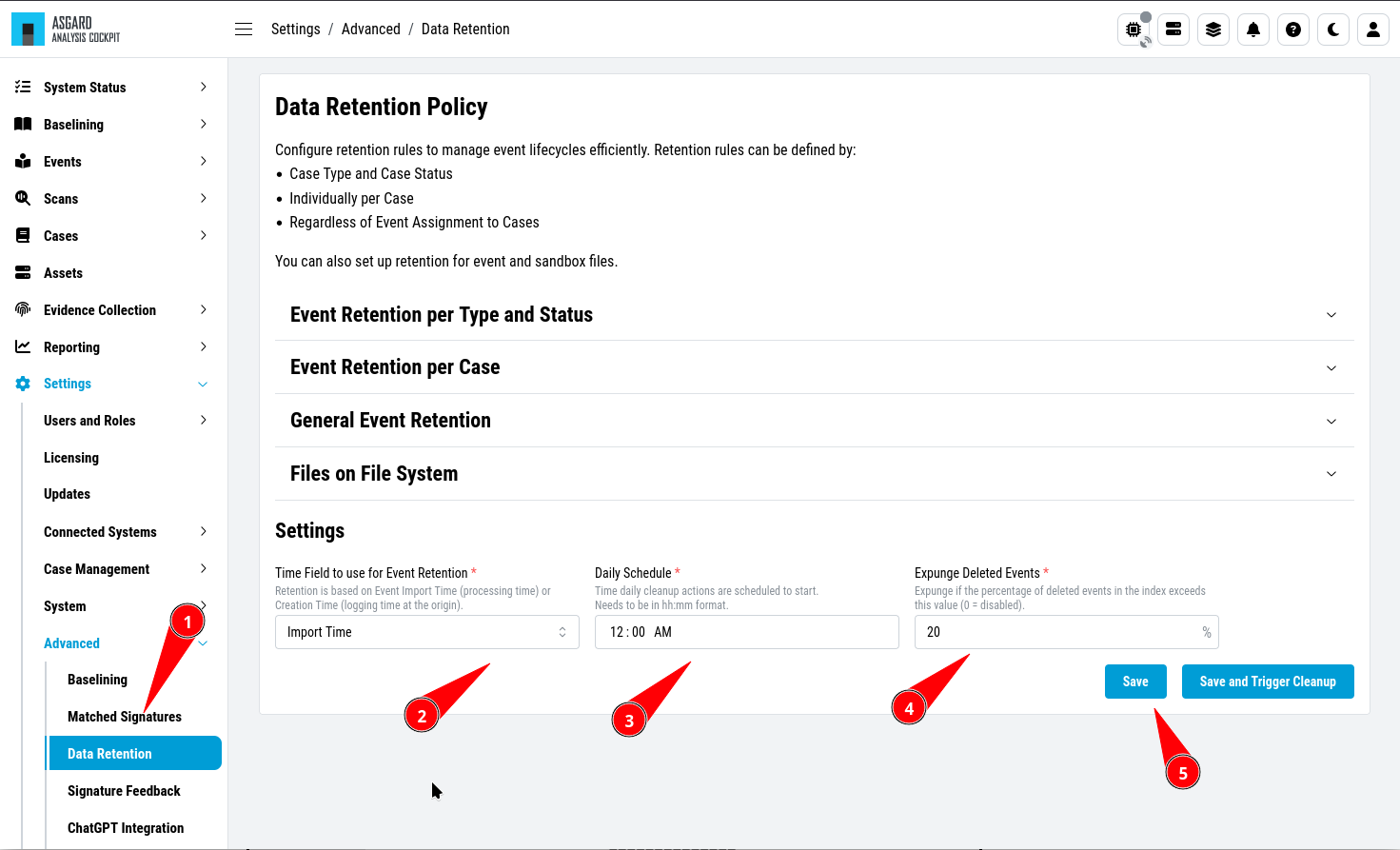
Task: Open Signature Feedback menu item
Action: pos(124,791)
